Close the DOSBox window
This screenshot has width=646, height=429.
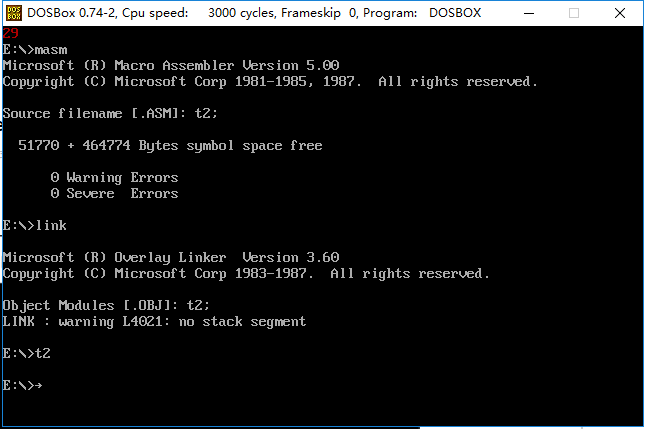pyautogui.click(x=620, y=13)
